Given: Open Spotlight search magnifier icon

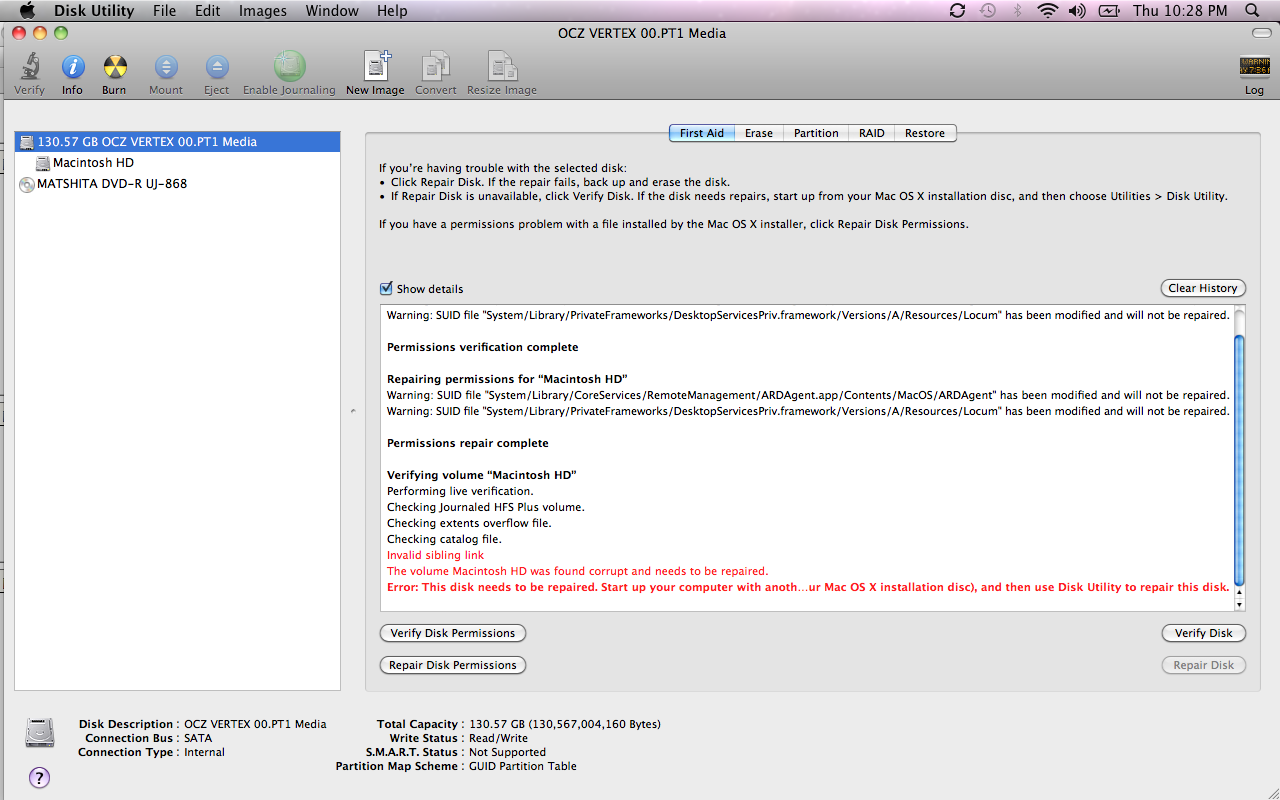Looking at the screenshot, I should (1252, 11).
